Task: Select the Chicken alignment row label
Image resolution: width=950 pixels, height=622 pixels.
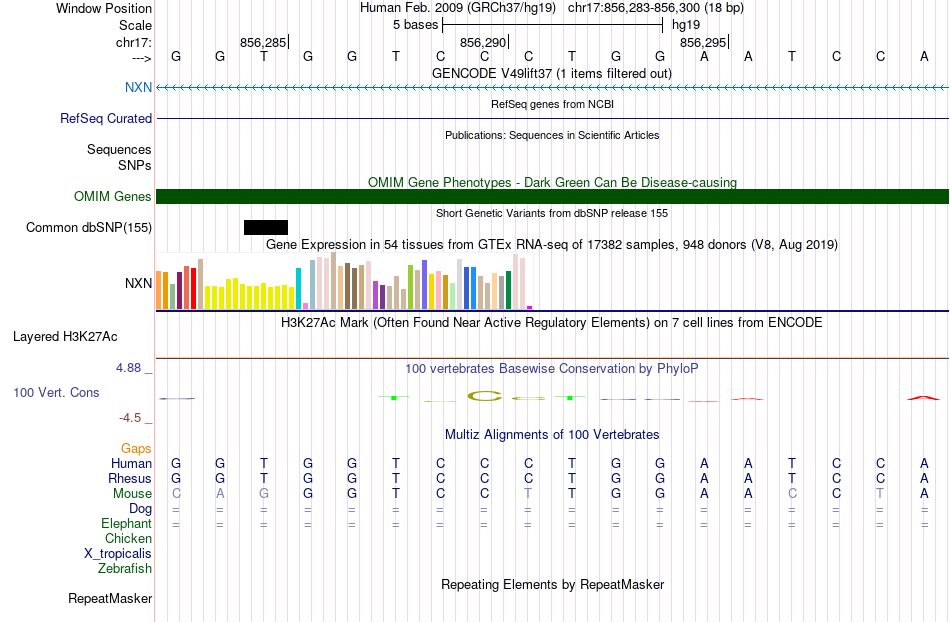Action: tap(128, 538)
